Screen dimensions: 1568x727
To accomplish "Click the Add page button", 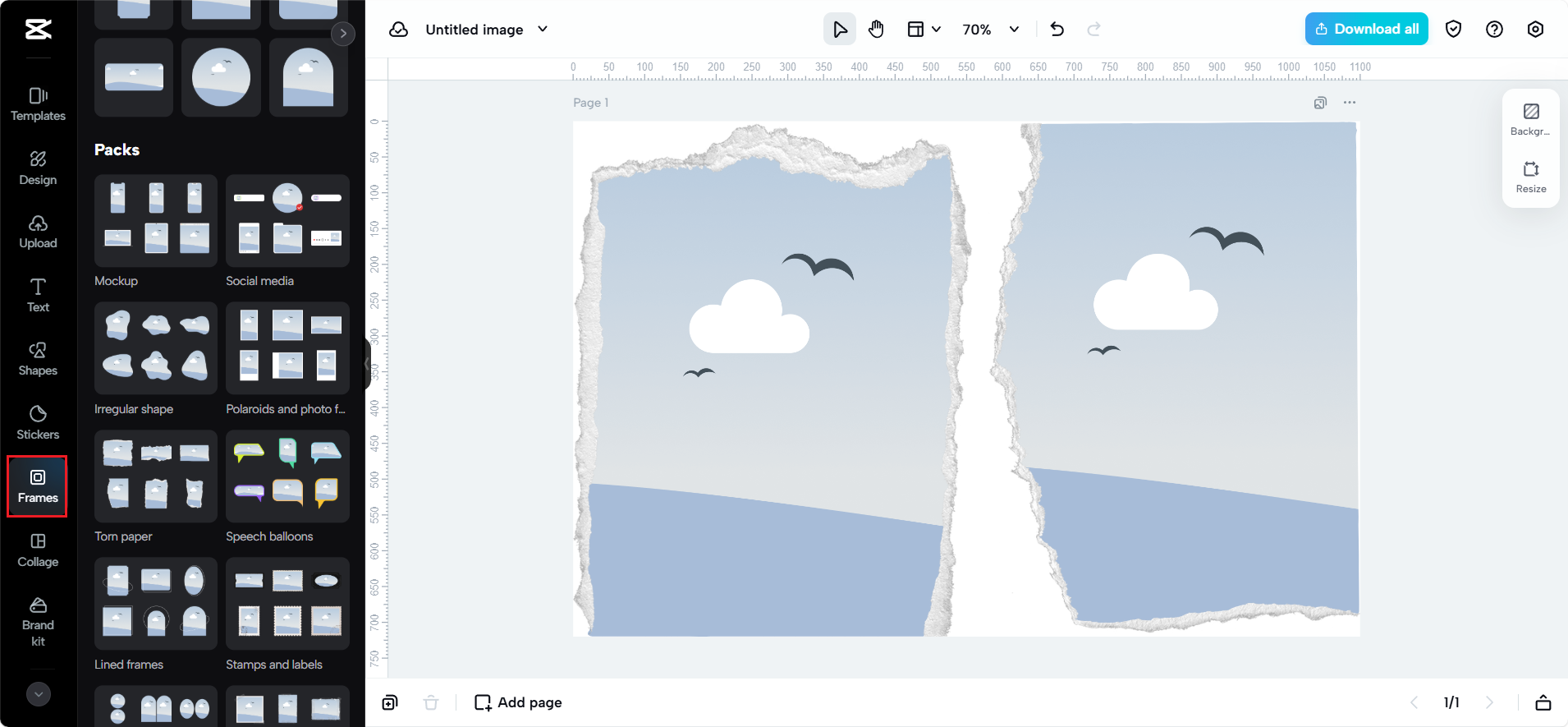I will (518, 702).
